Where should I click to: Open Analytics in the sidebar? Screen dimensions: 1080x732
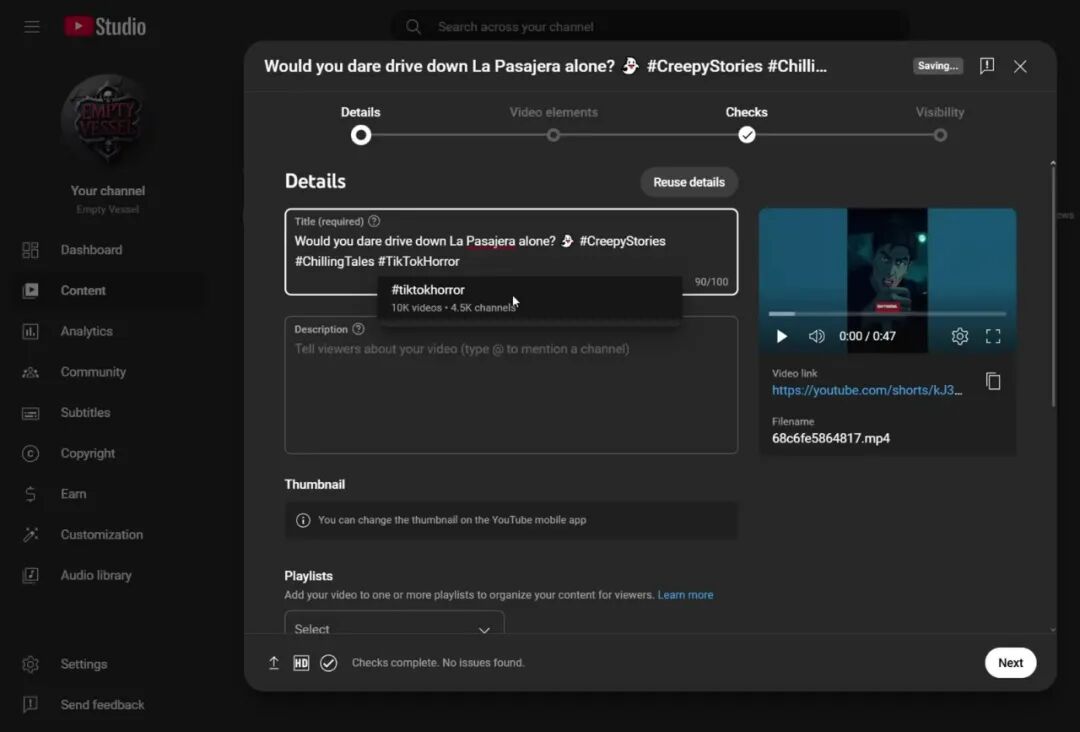click(86, 331)
